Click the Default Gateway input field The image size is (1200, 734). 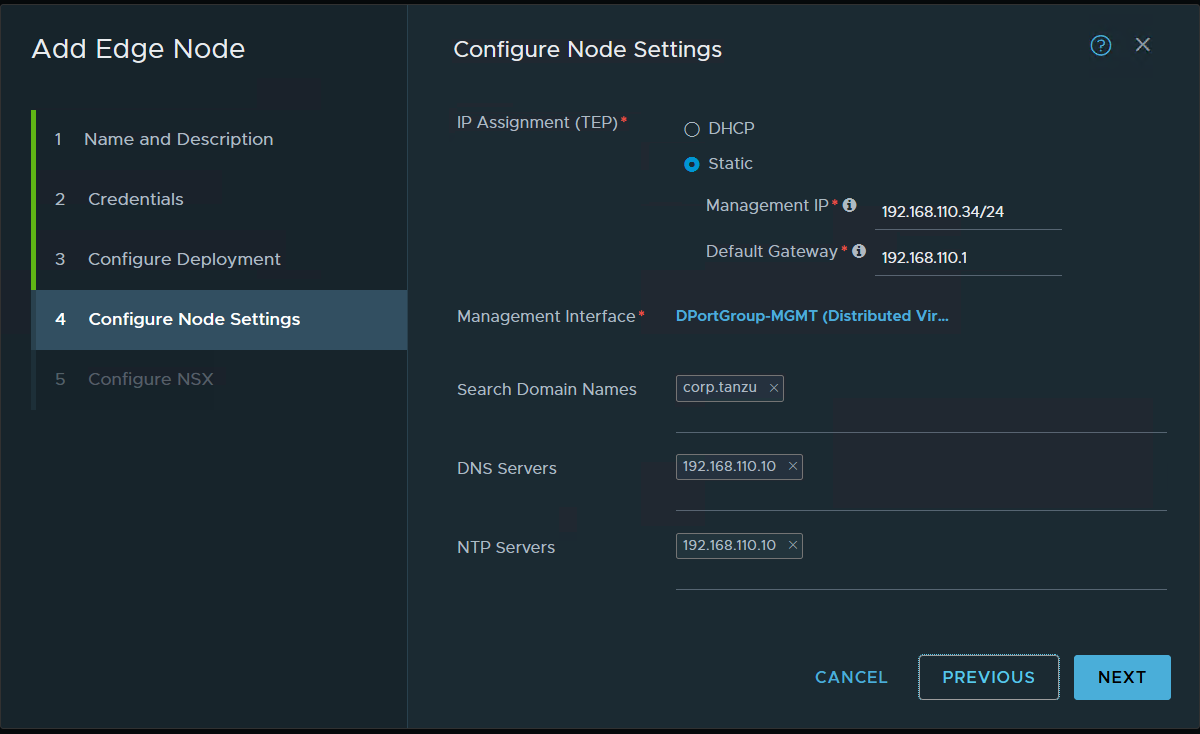966,258
